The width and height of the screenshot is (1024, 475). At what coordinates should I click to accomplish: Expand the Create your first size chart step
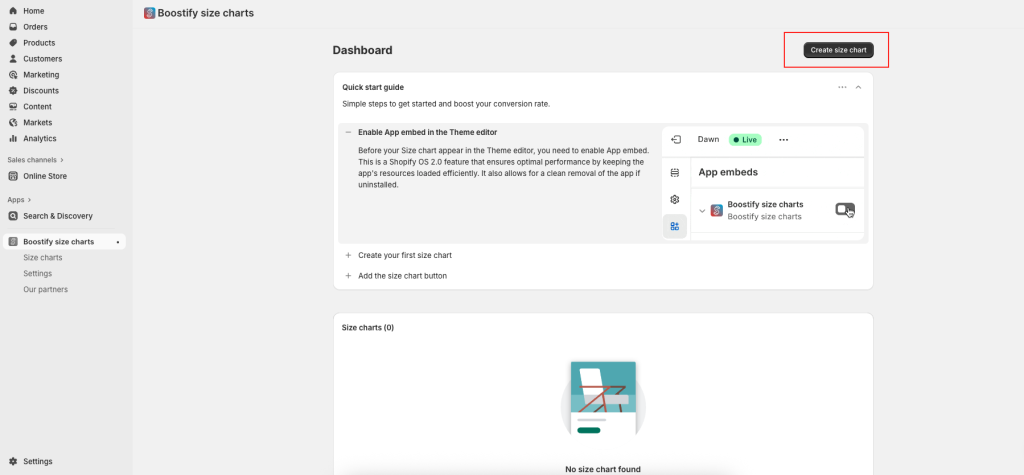point(349,255)
